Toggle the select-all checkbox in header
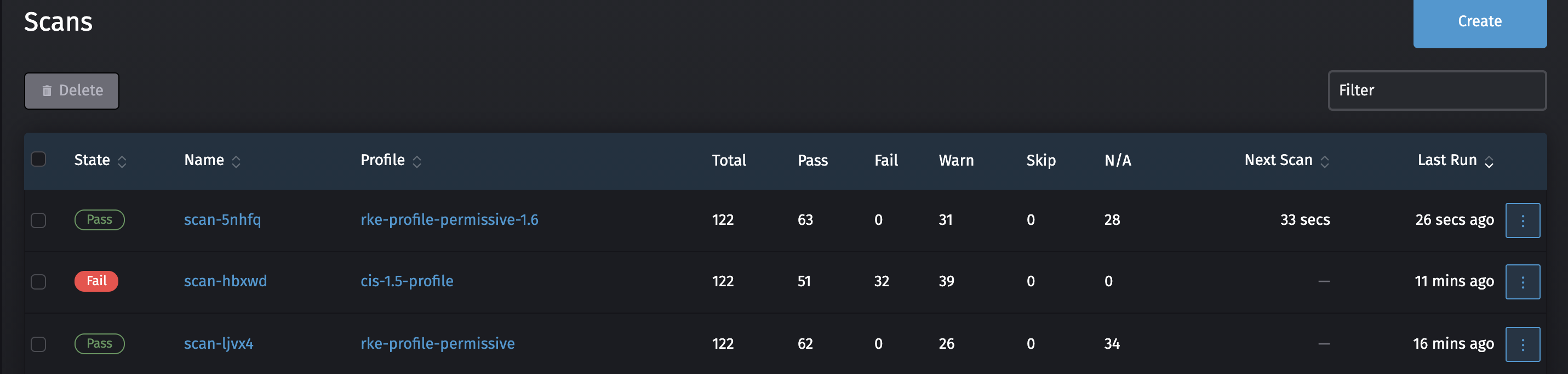Image resolution: width=1568 pixels, height=374 pixels. coord(38,158)
